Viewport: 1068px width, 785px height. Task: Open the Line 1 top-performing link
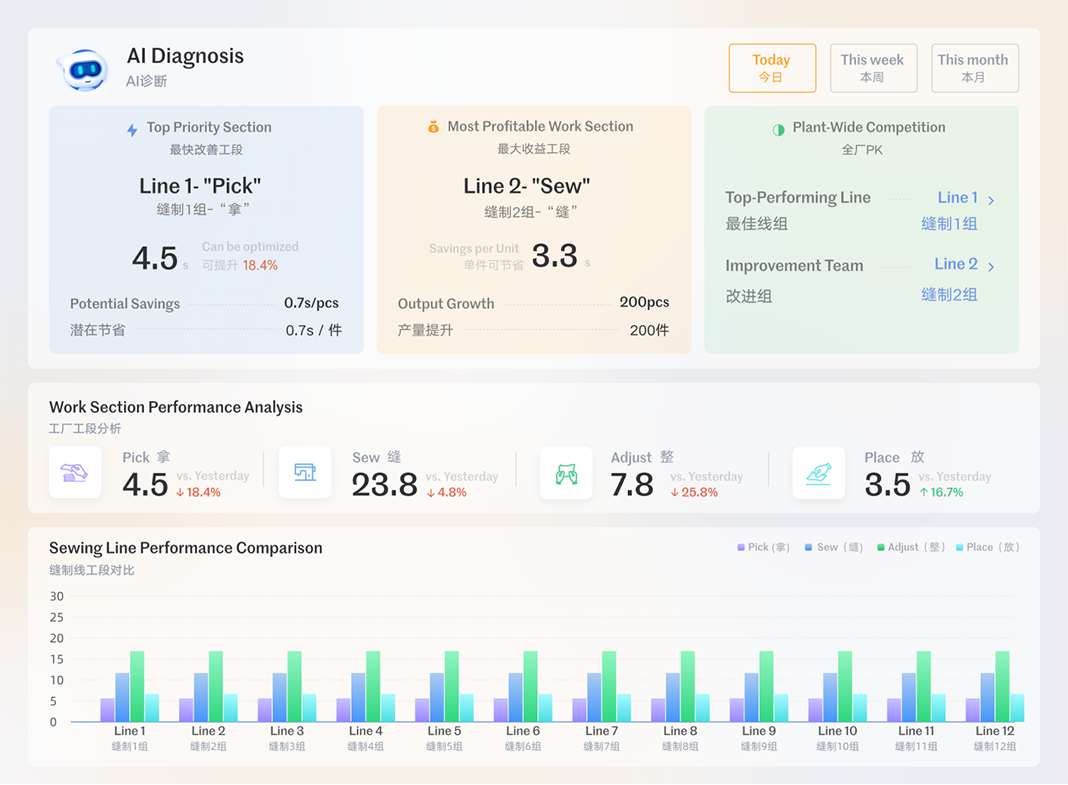[x=957, y=198]
